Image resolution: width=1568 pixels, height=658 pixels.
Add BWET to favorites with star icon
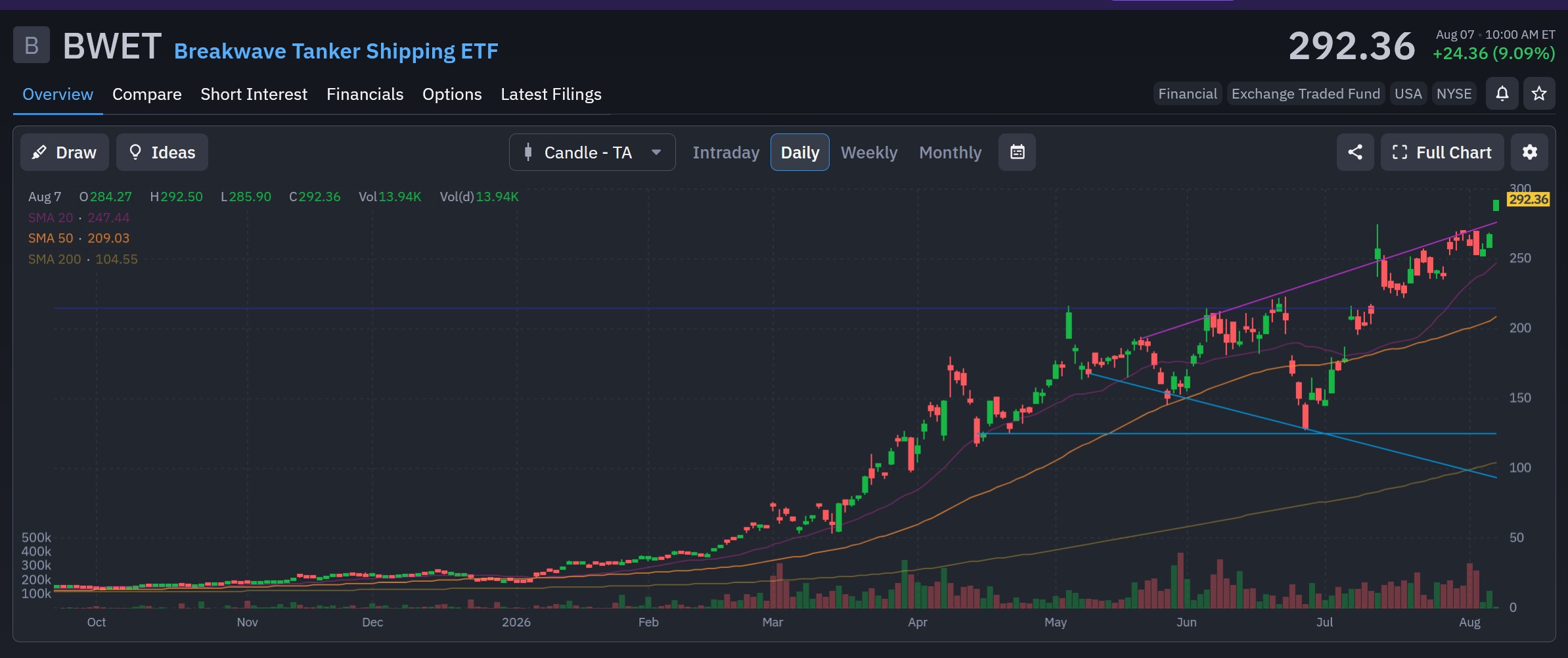coord(1538,94)
